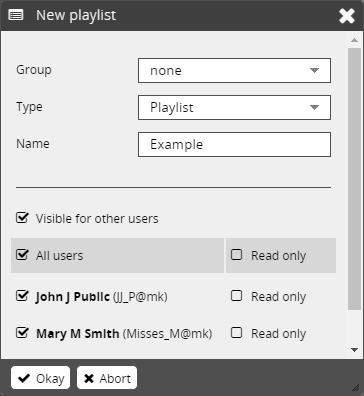Image resolution: width=364 pixels, height=396 pixels.
Task: Click the Group dropdown arrow
Action: 314,70
